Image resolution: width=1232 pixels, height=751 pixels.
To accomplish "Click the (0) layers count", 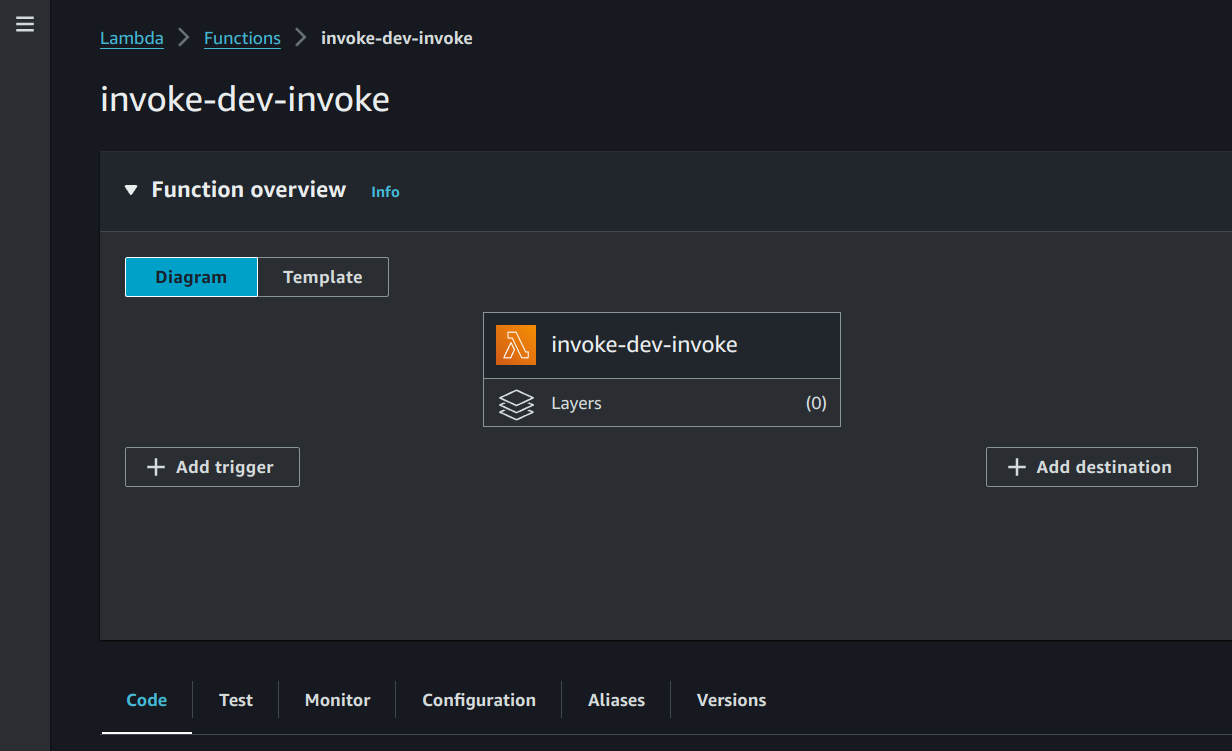I will click(816, 404).
